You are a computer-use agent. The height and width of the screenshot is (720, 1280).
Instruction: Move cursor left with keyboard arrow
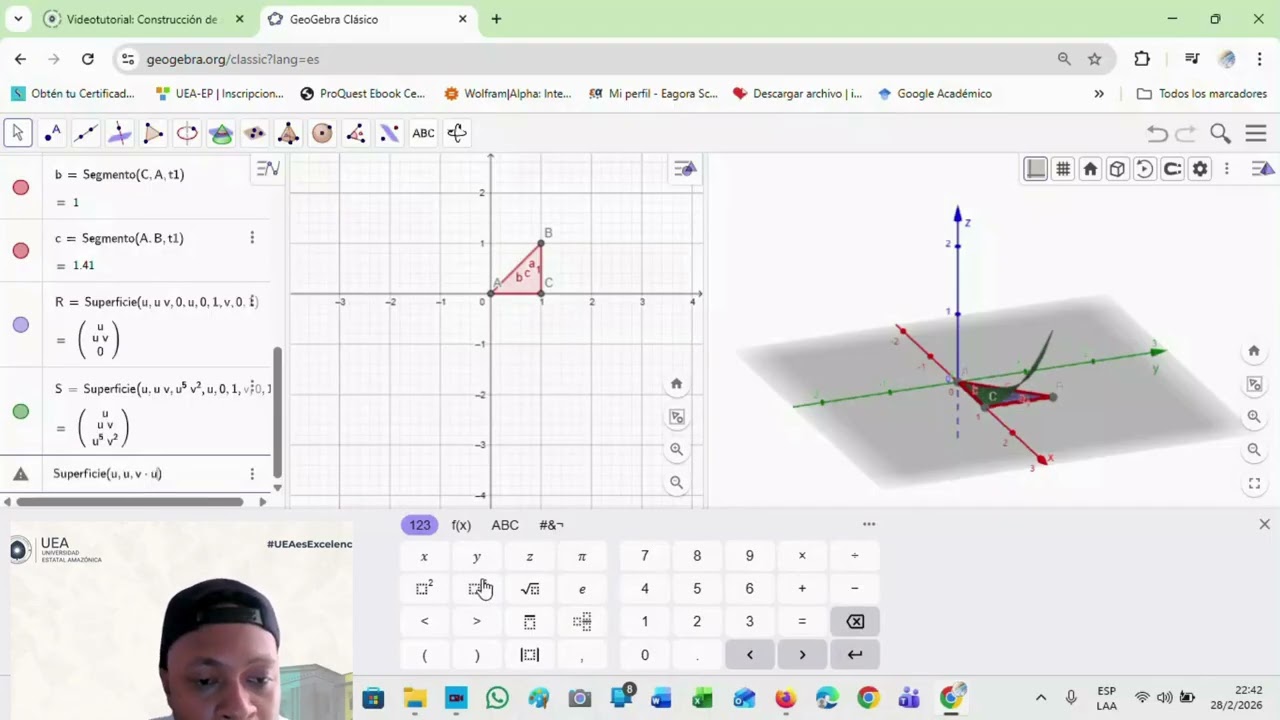coord(749,655)
